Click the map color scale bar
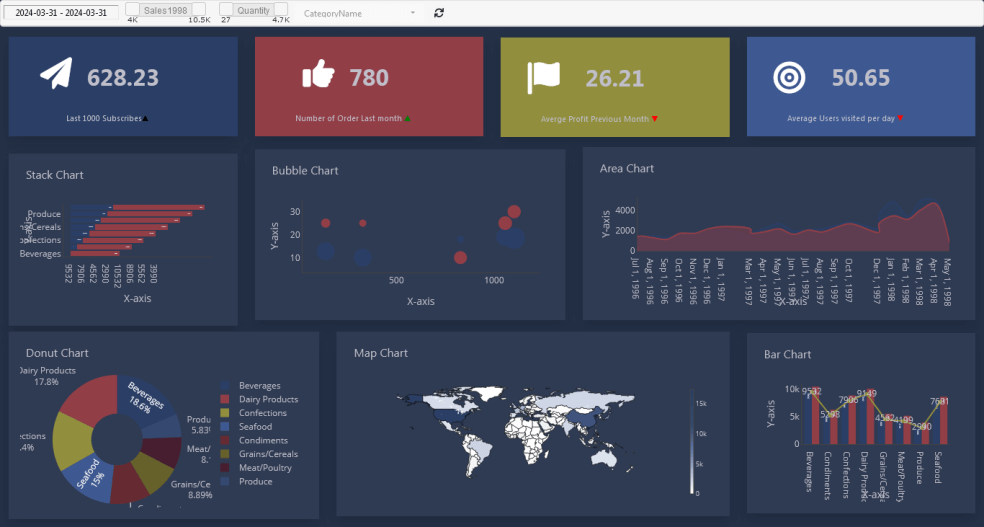The image size is (984, 527). click(x=692, y=441)
